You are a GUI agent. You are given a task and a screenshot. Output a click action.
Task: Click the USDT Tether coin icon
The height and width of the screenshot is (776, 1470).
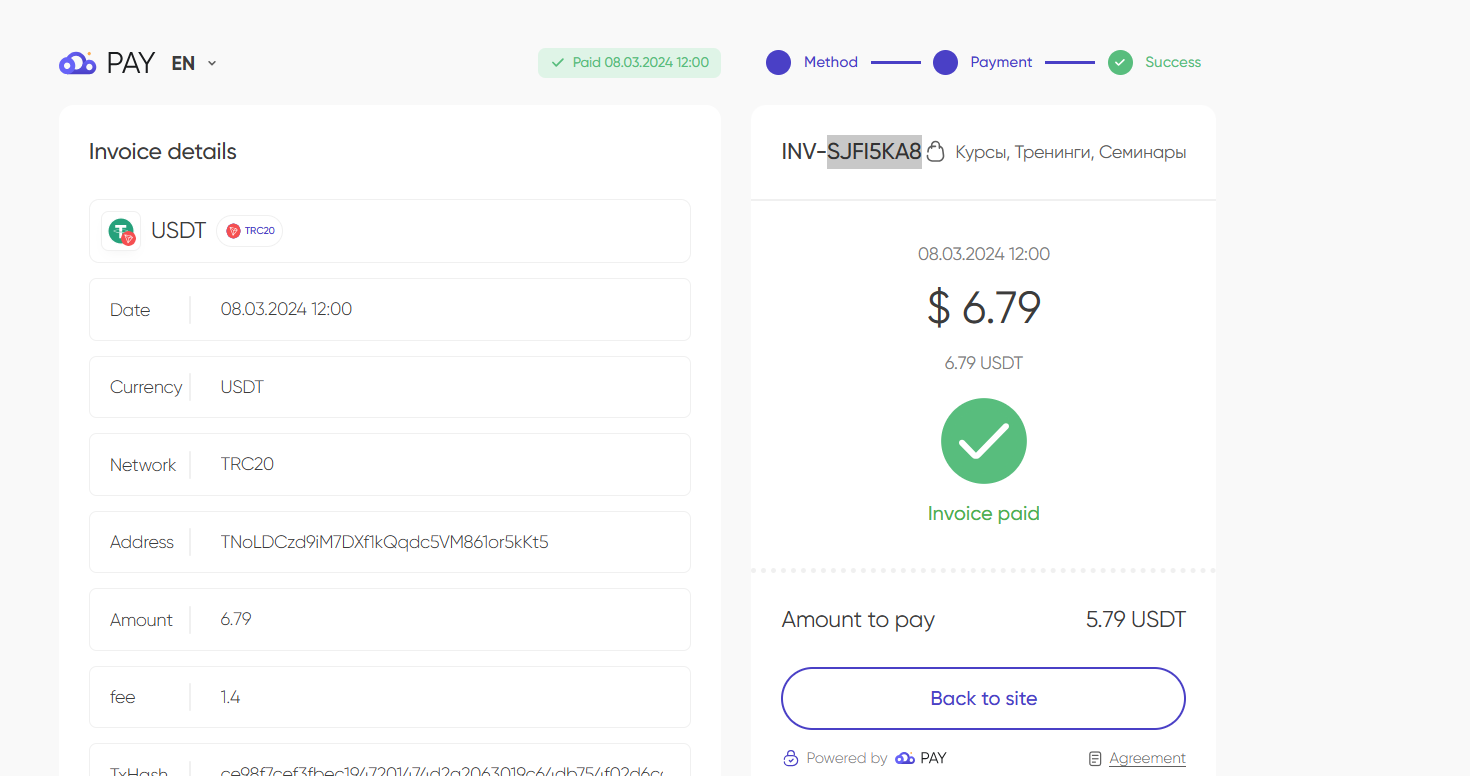point(122,231)
